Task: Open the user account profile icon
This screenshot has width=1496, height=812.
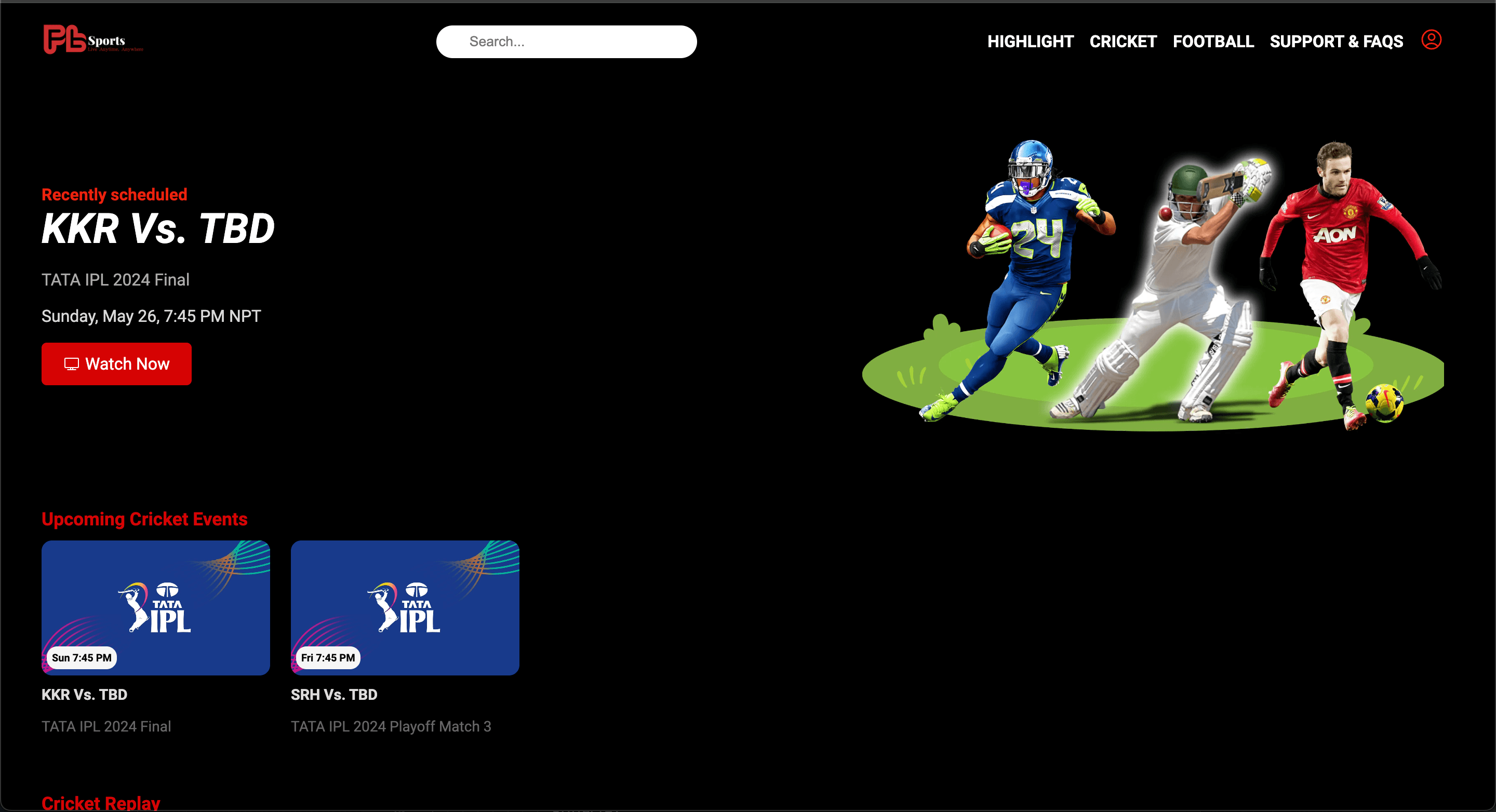Action: point(1431,40)
